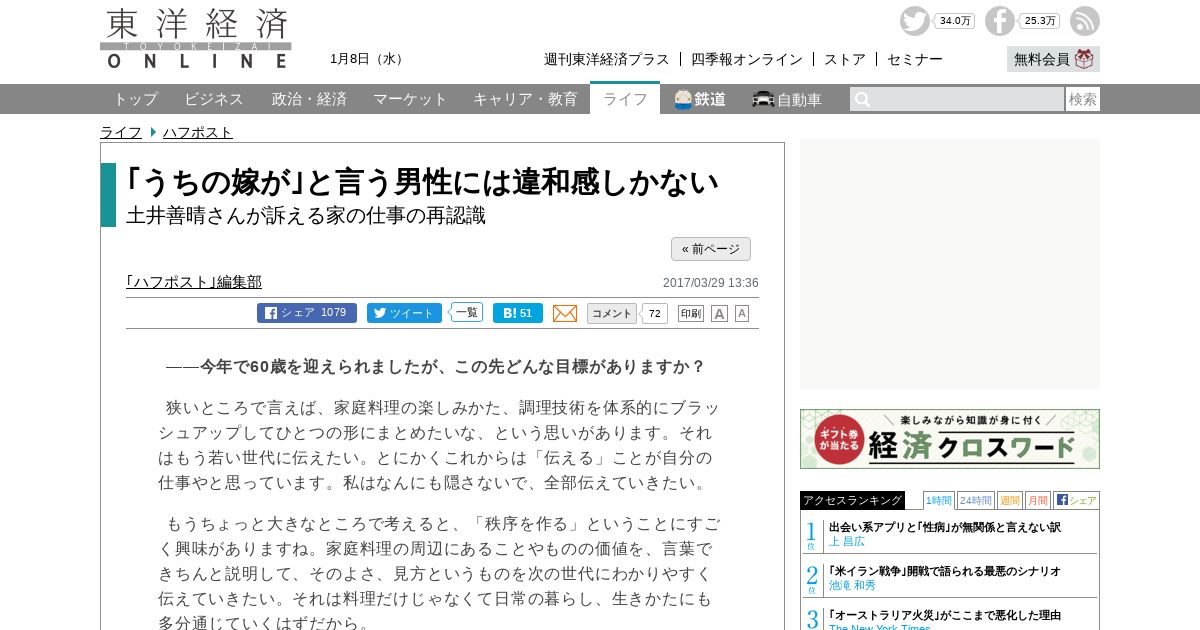Open 四季報オンライン link

(x=747, y=59)
